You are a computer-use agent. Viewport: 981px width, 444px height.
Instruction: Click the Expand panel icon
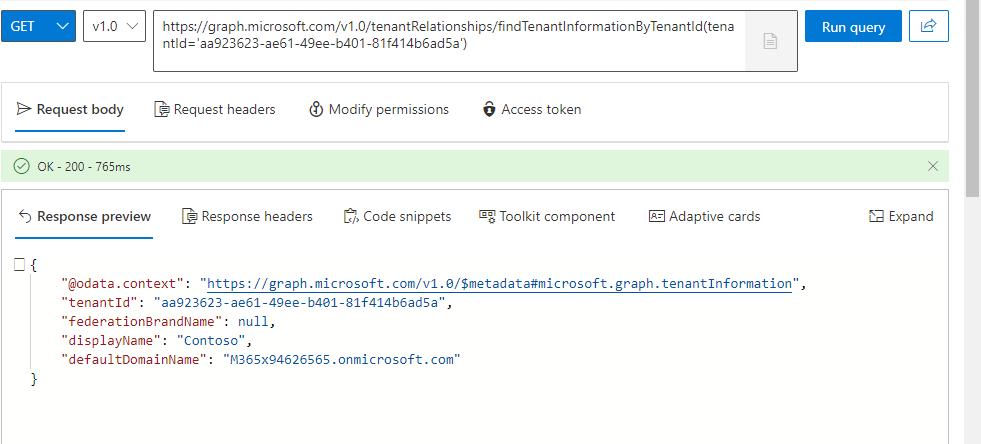click(x=876, y=216)
